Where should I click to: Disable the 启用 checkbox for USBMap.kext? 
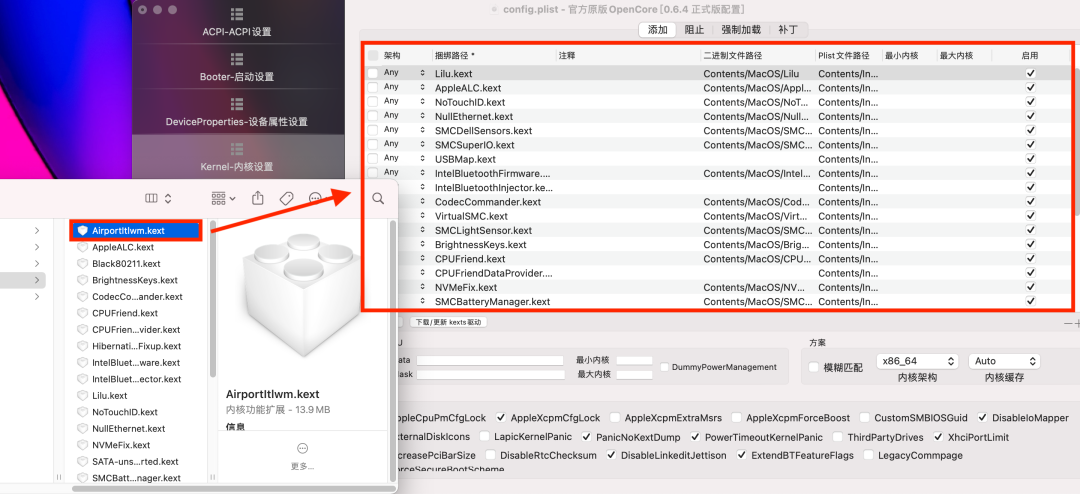pyautogui.click(x=1030, y=158)
